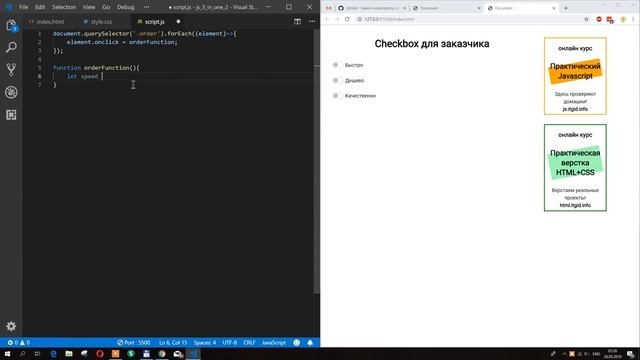Open the View menu
The image size is (640, 360).
click(89, 7)
